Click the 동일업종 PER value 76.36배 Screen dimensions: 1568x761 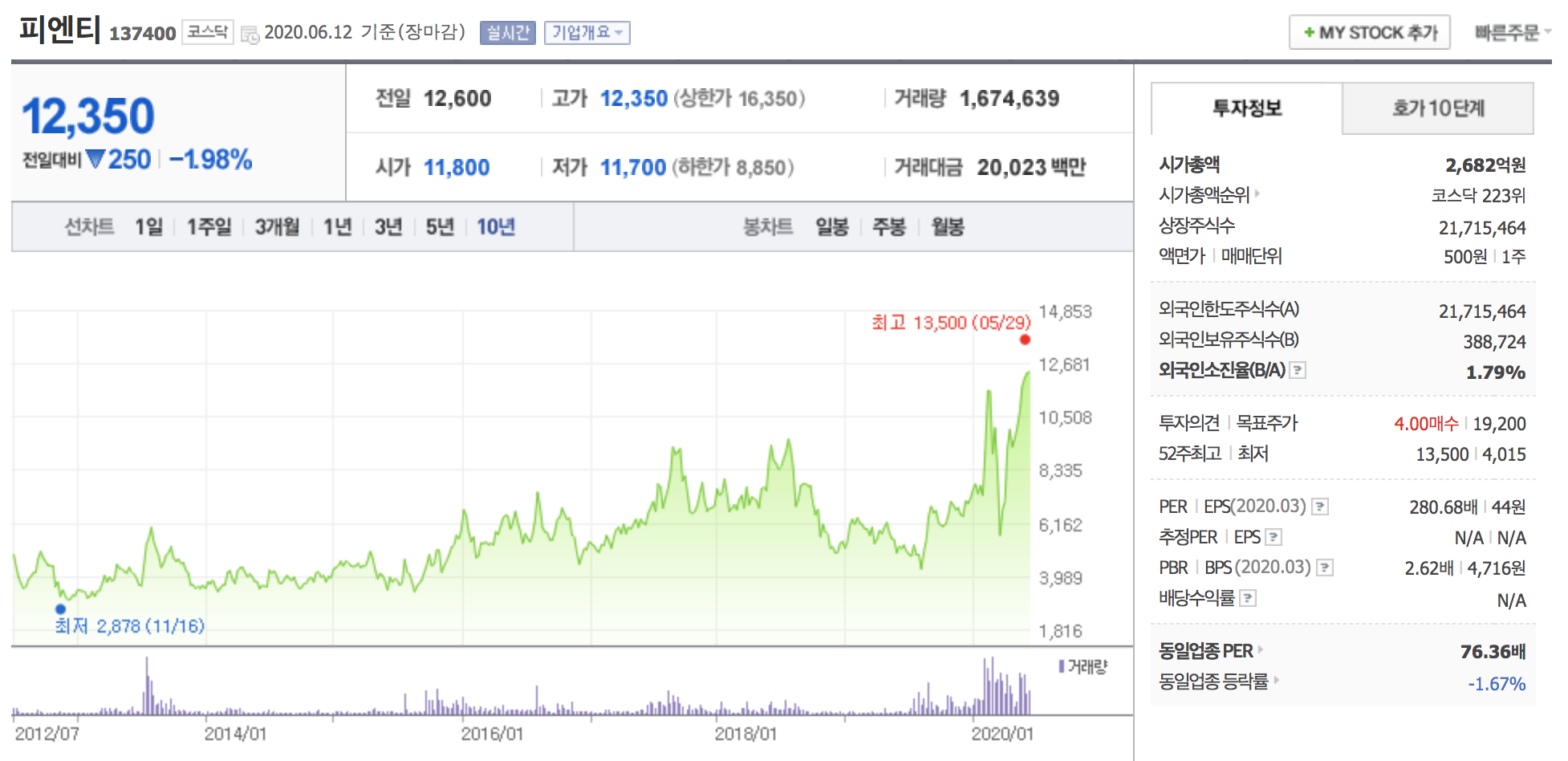click(x=1493, y=652)
